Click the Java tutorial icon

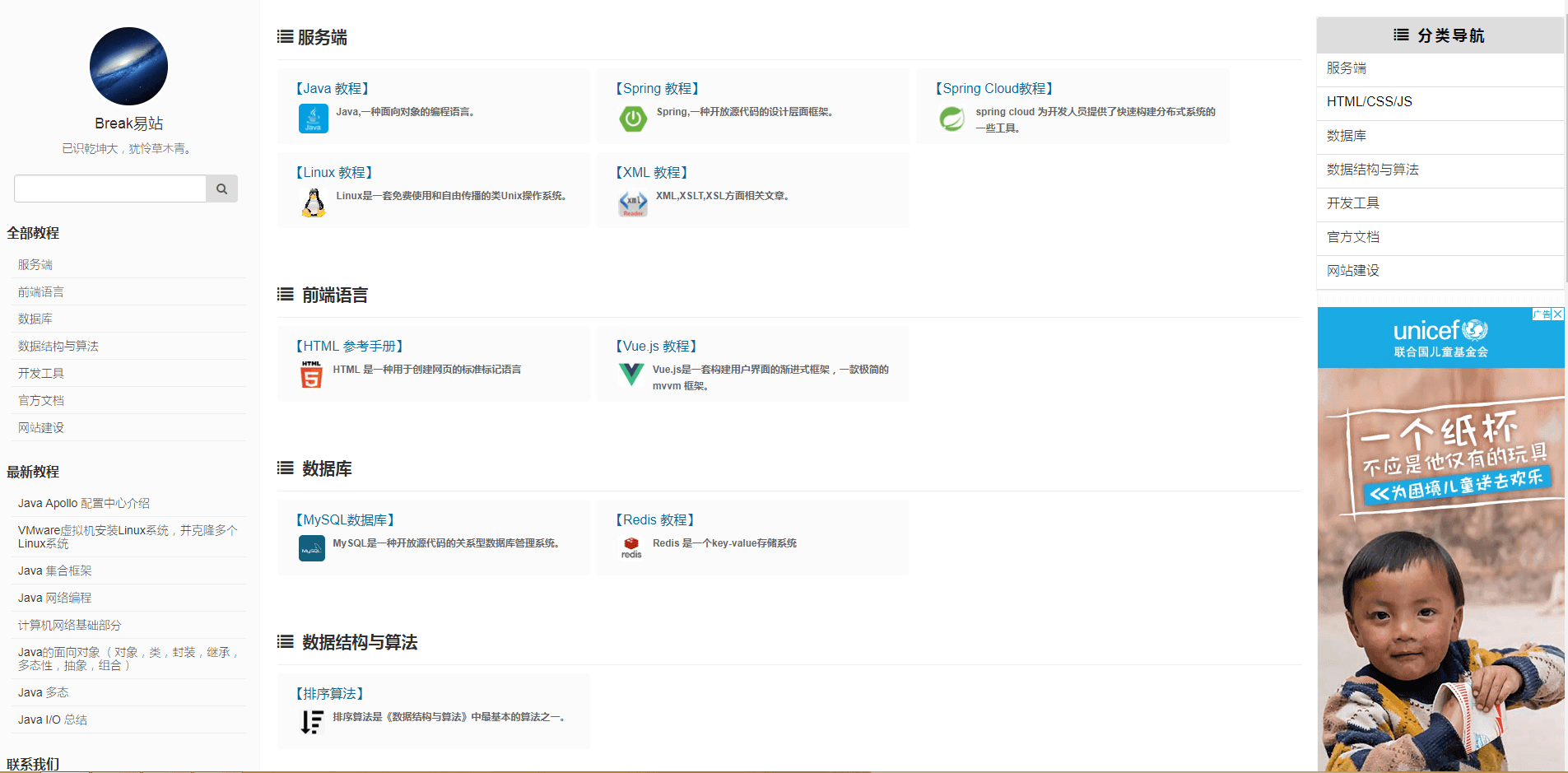tap(313, 119)
